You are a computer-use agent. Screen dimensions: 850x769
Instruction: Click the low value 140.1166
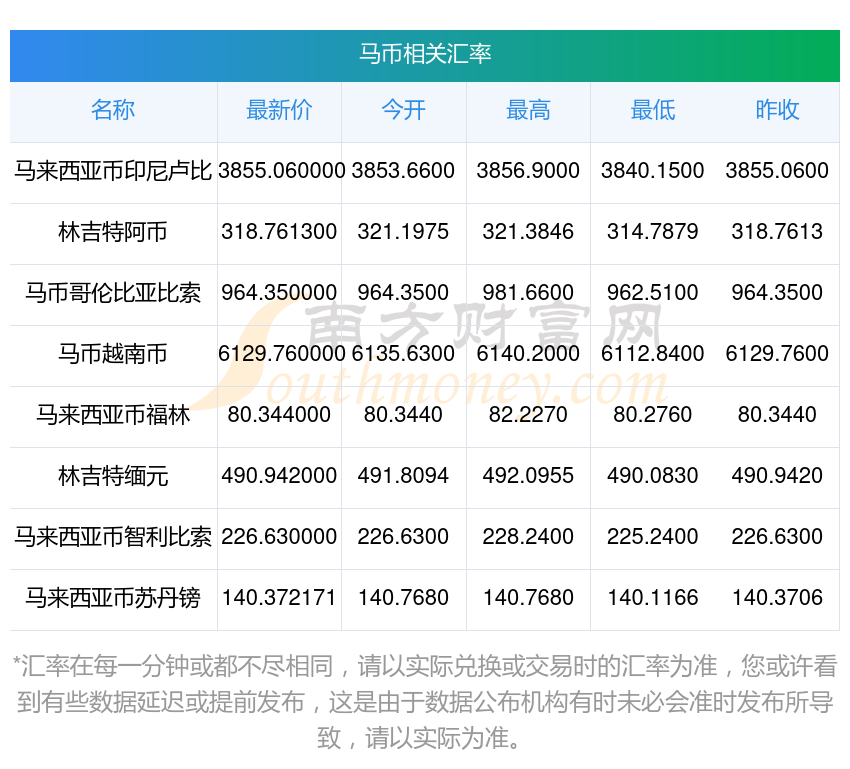653,598
